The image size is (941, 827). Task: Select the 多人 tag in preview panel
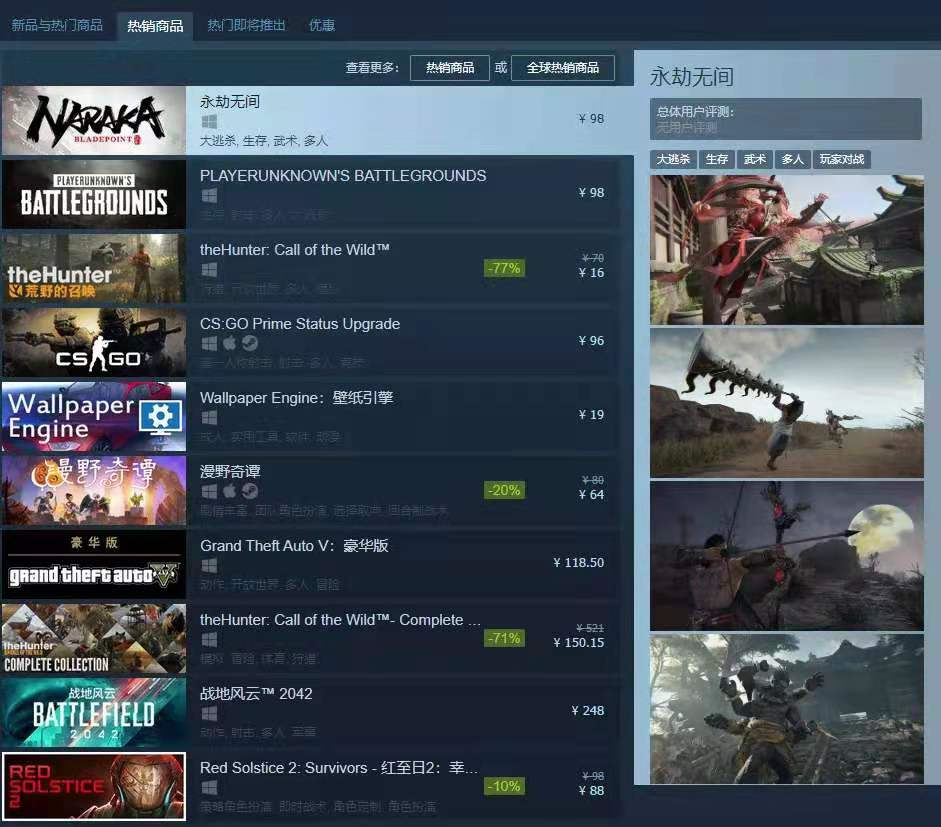tap(792, 160)
